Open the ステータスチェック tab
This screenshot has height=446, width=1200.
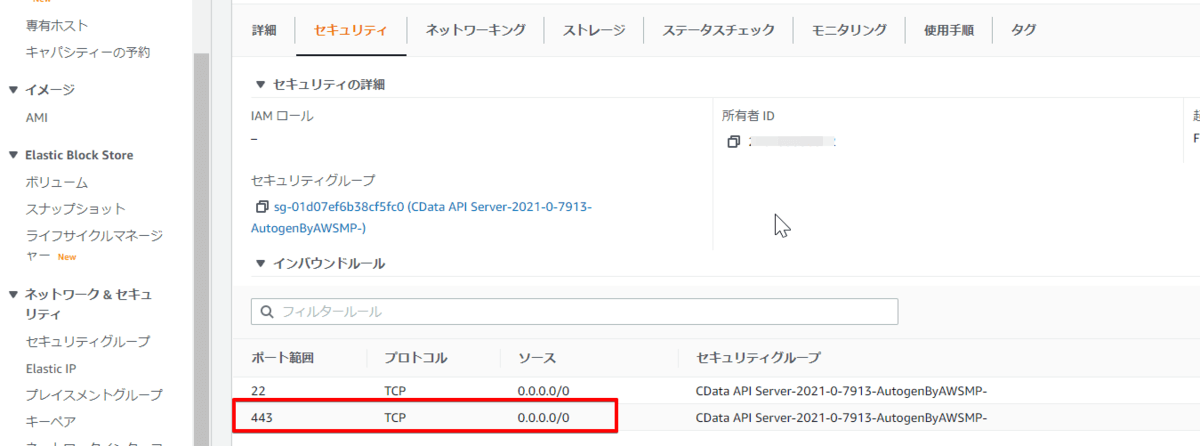[718, 30]
